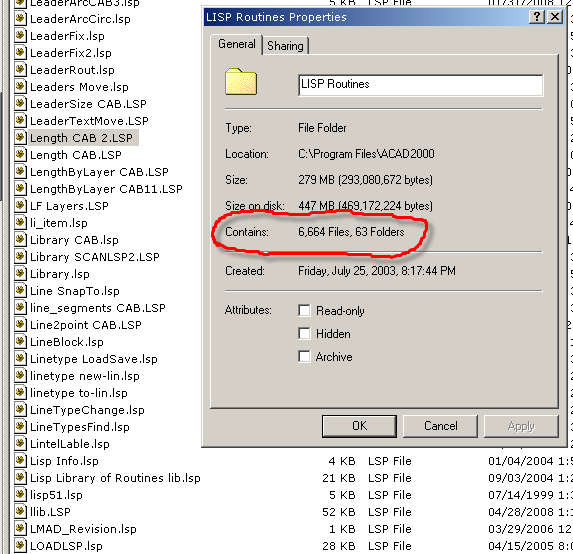Screen dimensions: 573x554
Task: Click the LintelLable.lsp file icon
Action: (20, 444)
